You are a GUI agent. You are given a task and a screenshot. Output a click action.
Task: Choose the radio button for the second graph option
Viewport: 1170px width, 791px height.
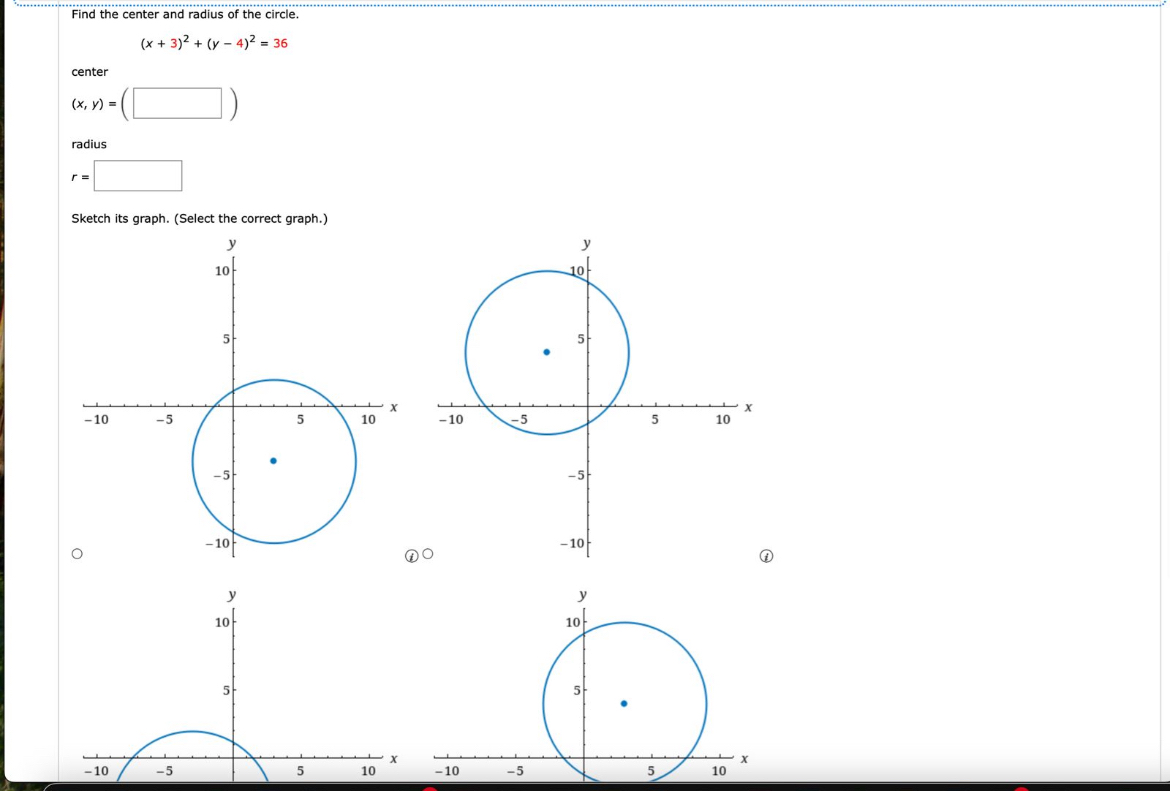426,553
